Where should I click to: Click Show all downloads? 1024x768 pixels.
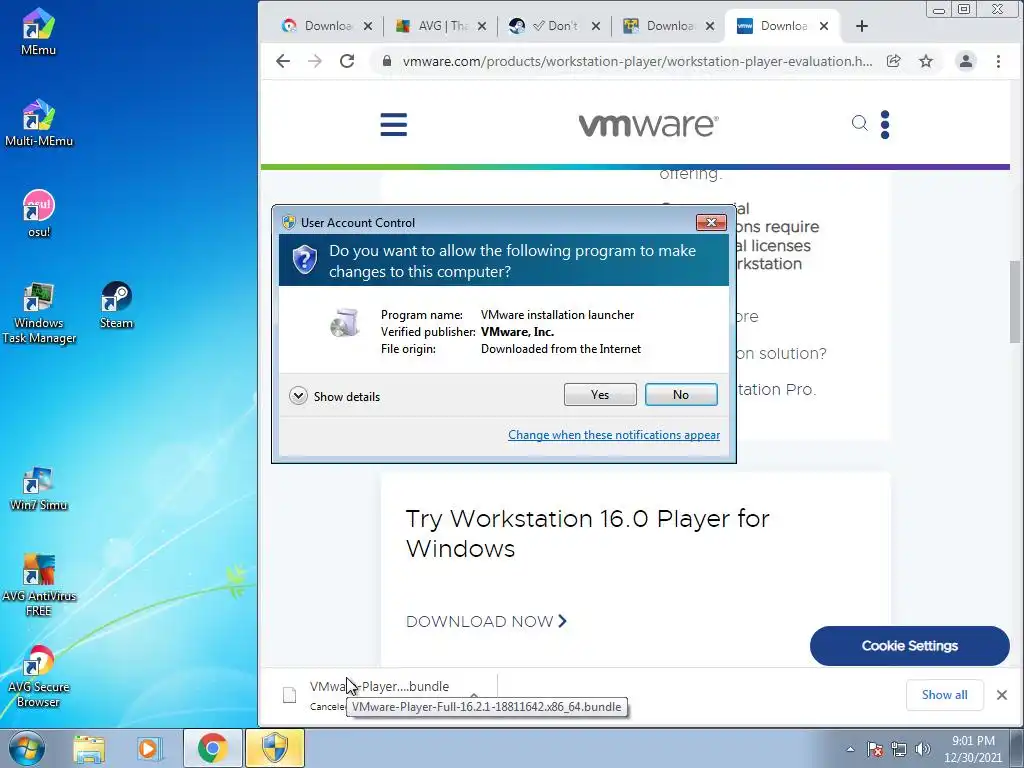point(944,695)
